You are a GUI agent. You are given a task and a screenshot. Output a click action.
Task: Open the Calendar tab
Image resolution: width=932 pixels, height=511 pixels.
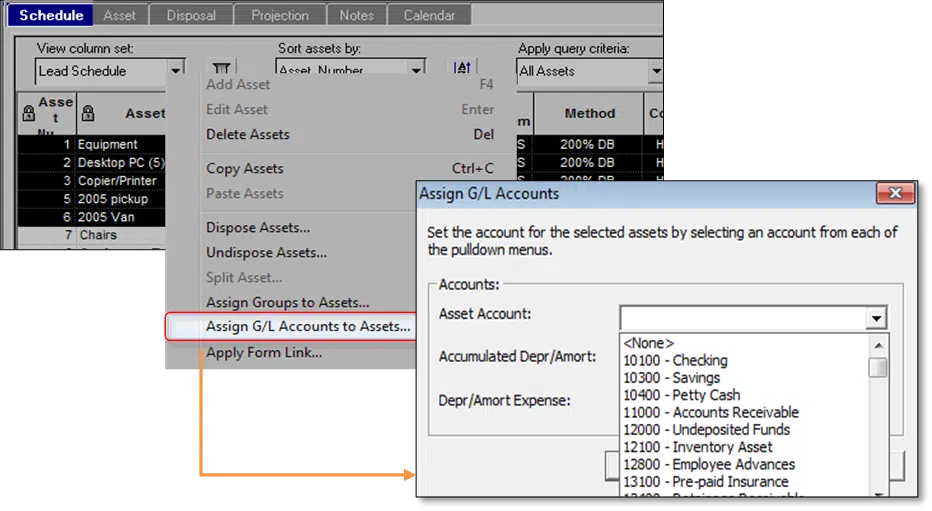point(429,15)
